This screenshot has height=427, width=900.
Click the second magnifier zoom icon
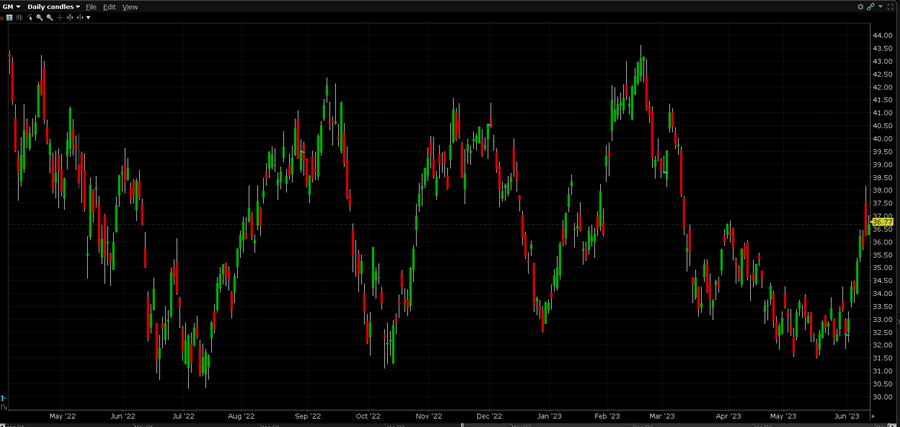pos(49,17)
